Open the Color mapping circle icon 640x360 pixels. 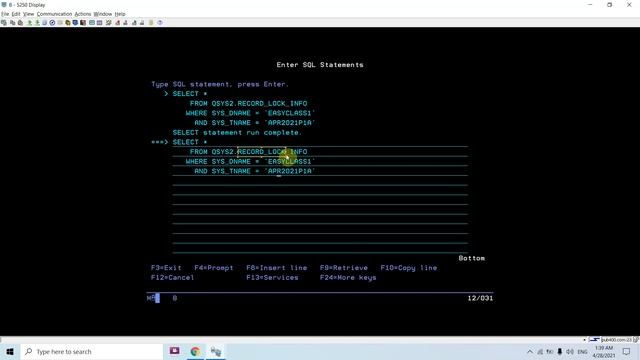[x=52, y=23]
